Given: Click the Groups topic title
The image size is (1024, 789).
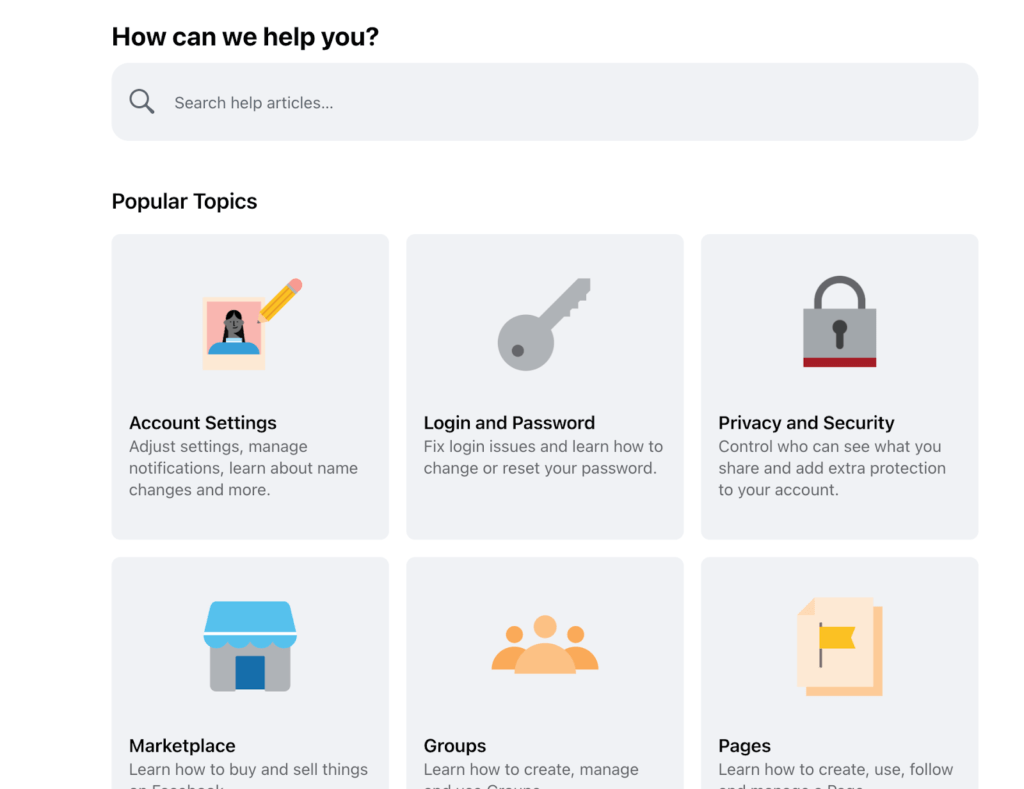Looking at the screenshot, I should coord(455,745).
